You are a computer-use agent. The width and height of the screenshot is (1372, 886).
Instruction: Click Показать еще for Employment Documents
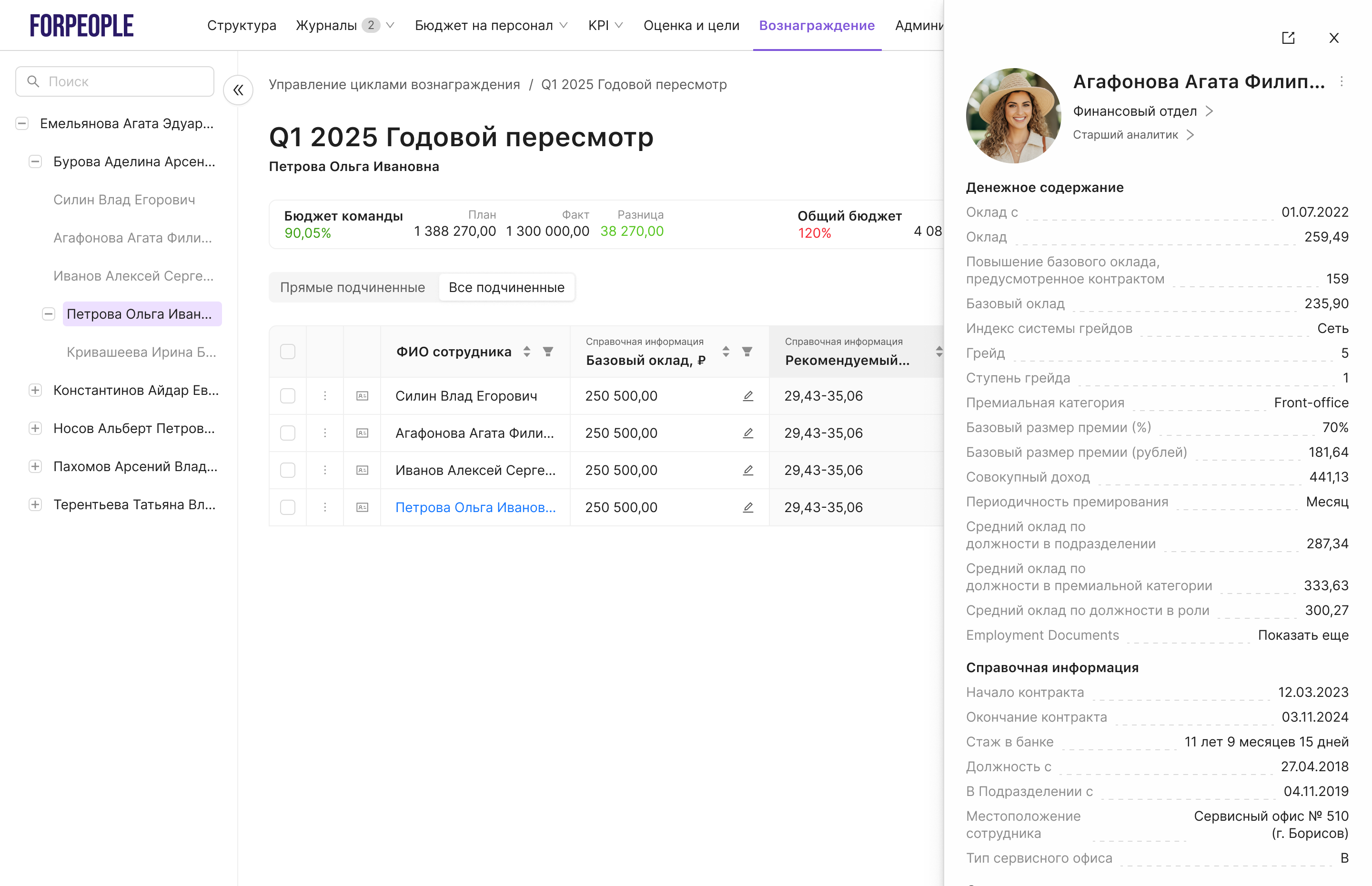(x=1302, y=635)
